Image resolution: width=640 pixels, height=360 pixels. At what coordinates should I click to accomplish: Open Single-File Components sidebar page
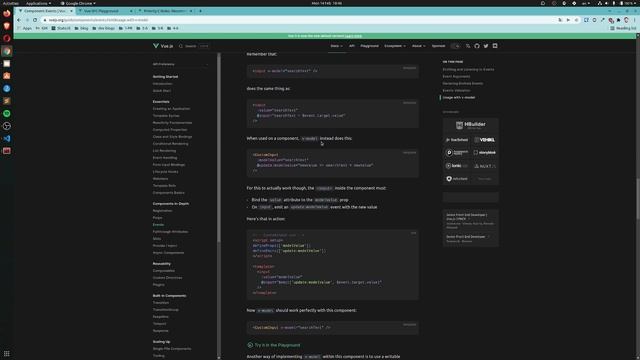coord(172,349)
